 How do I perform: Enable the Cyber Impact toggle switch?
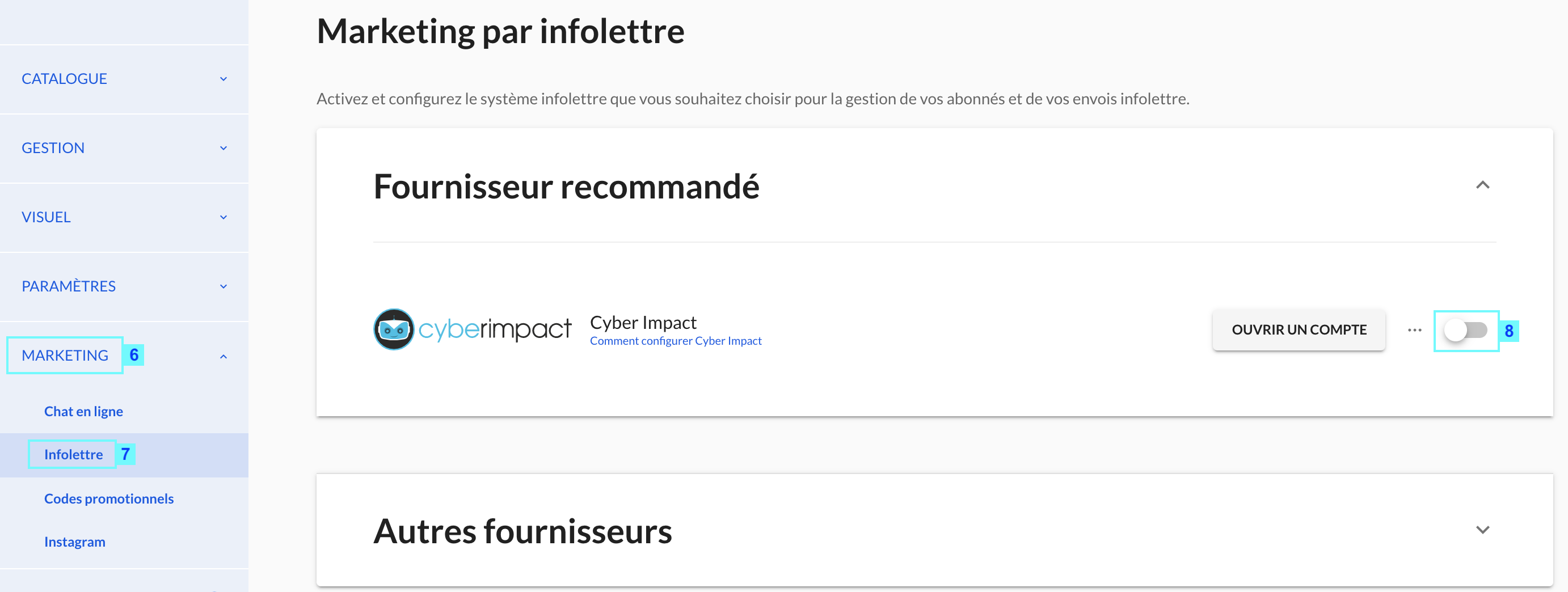coord(1466,331)
